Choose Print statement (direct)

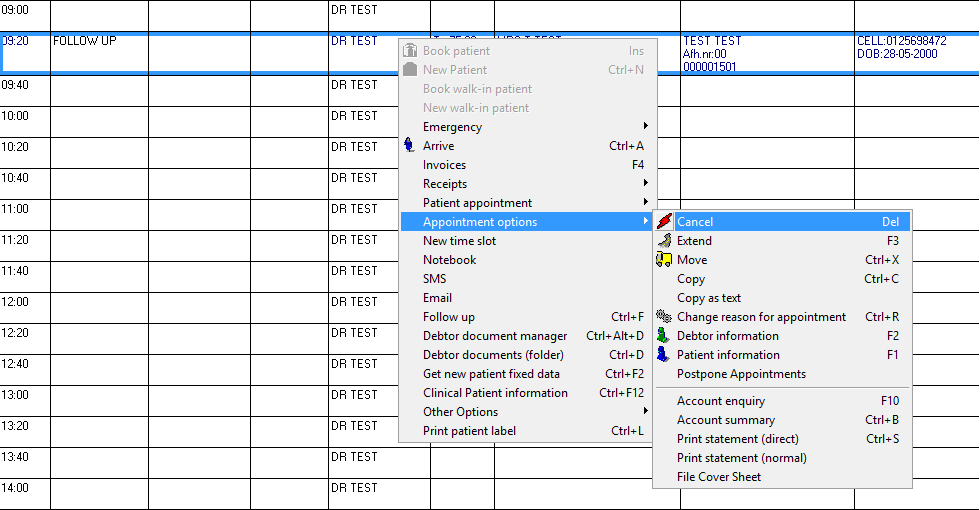tap(737, 439)
